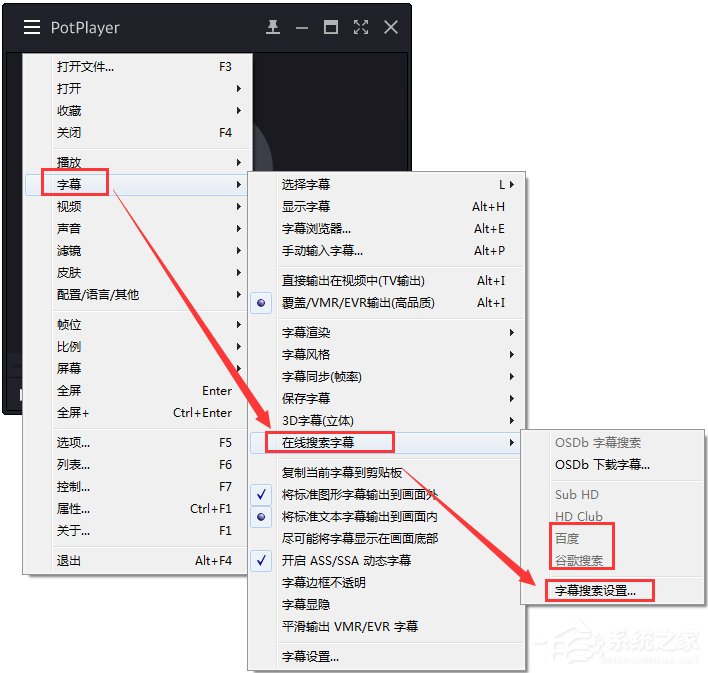Image resolution: width=708 pixels, height=673 pixels.
Task: Open the PotPlayer hamburger menu icon
Action: point(32,28)
